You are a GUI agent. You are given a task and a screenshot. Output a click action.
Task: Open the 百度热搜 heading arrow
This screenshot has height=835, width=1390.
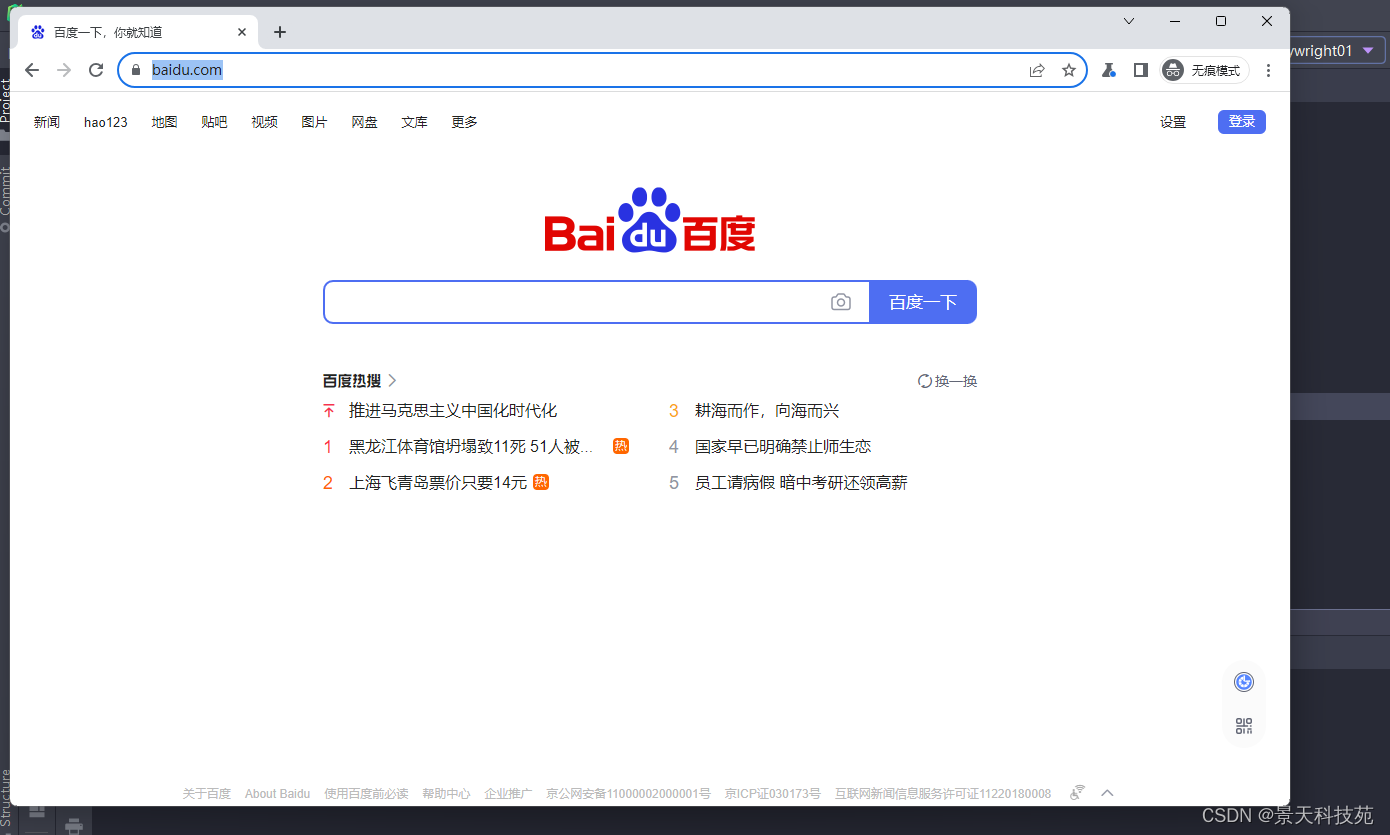(392, 380)
